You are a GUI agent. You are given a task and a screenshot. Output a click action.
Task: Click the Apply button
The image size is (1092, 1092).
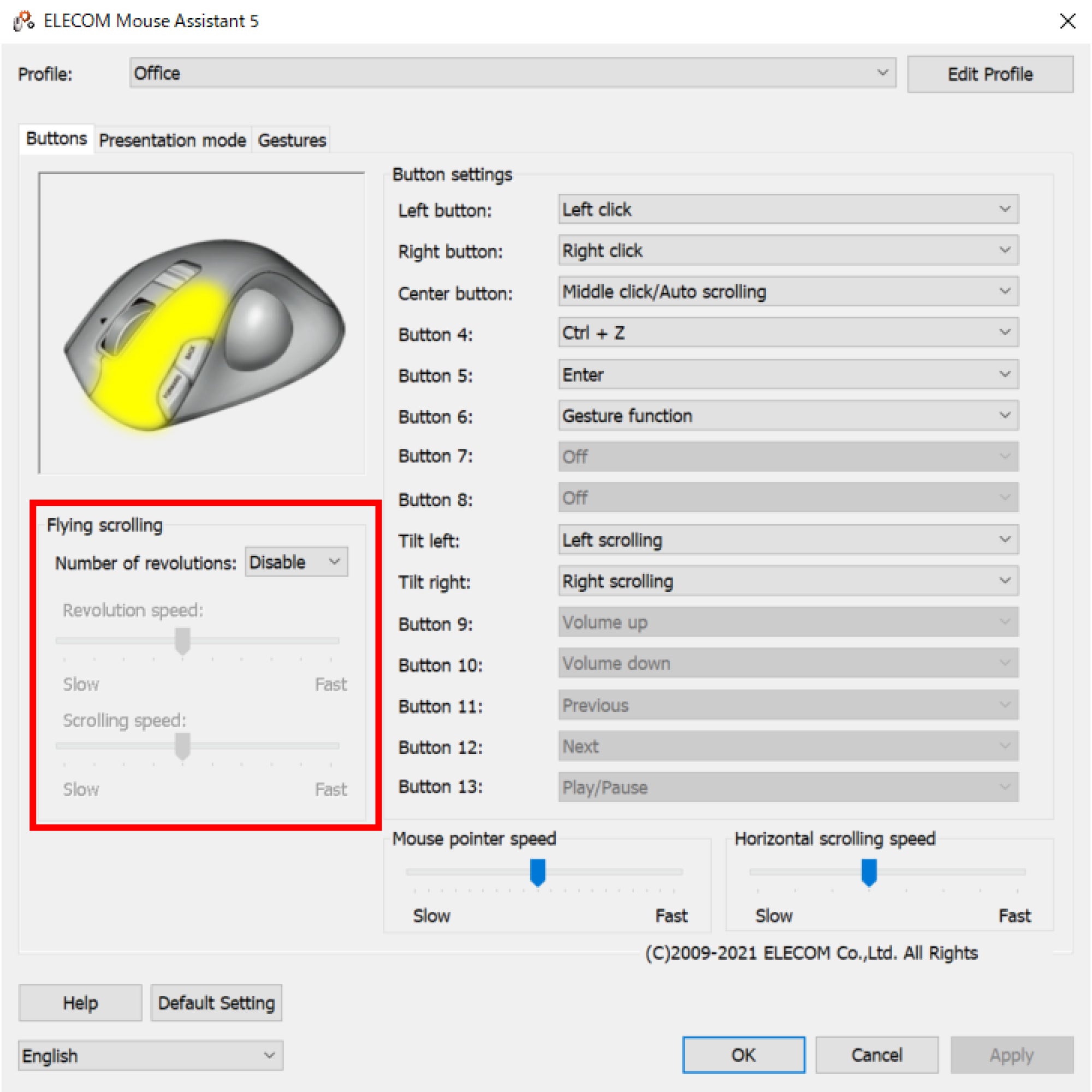1012,1055
